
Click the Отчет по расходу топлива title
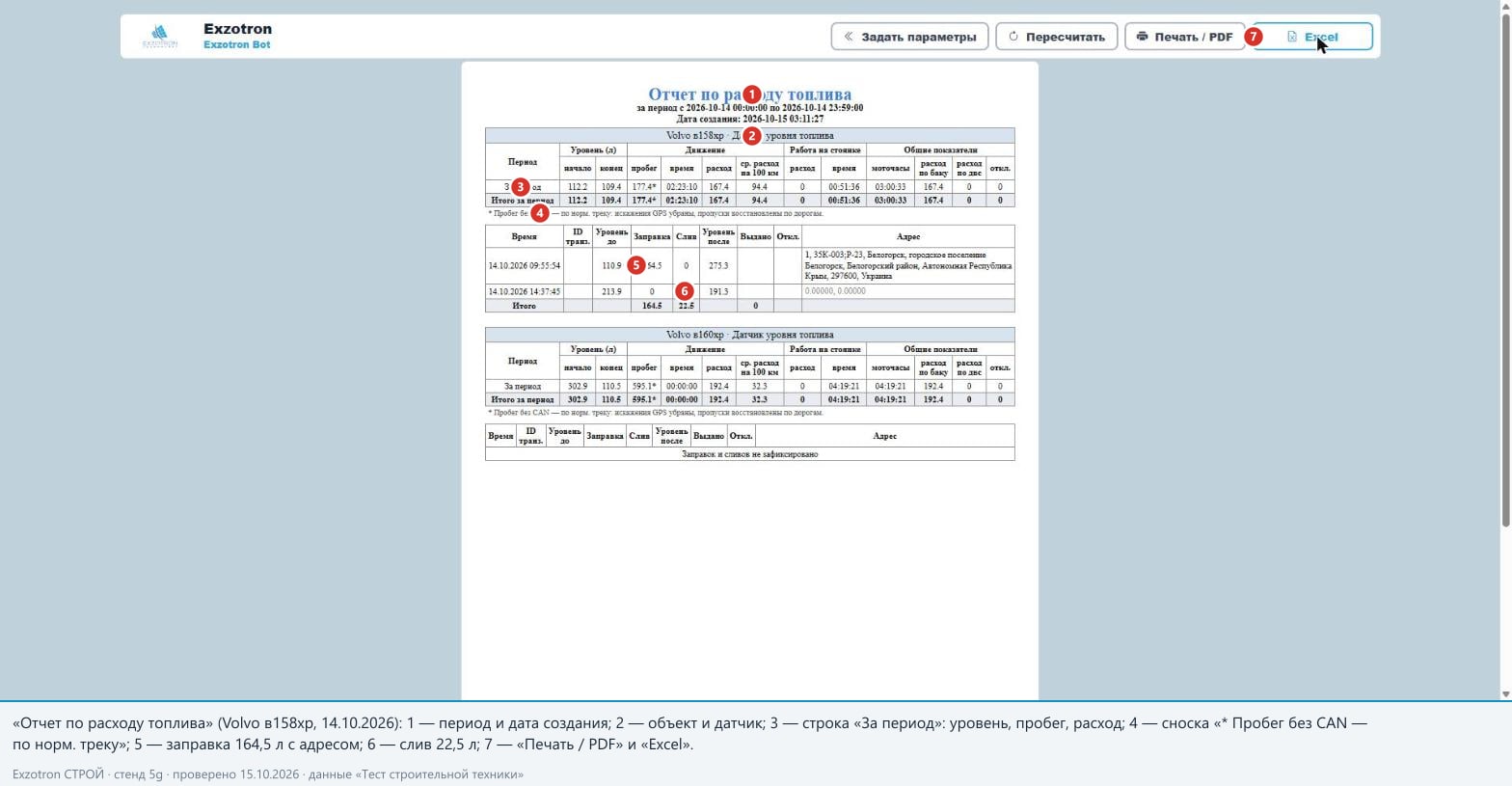click(x=749, y=95)
